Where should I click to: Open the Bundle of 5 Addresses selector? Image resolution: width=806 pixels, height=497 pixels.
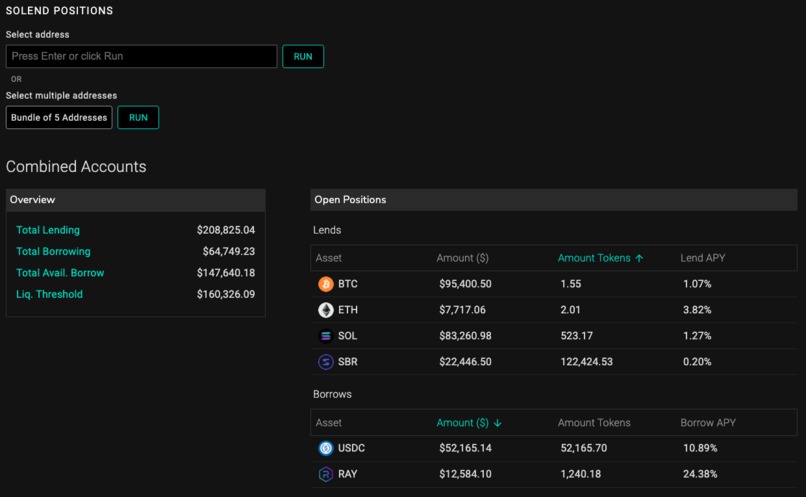point(59,117)
